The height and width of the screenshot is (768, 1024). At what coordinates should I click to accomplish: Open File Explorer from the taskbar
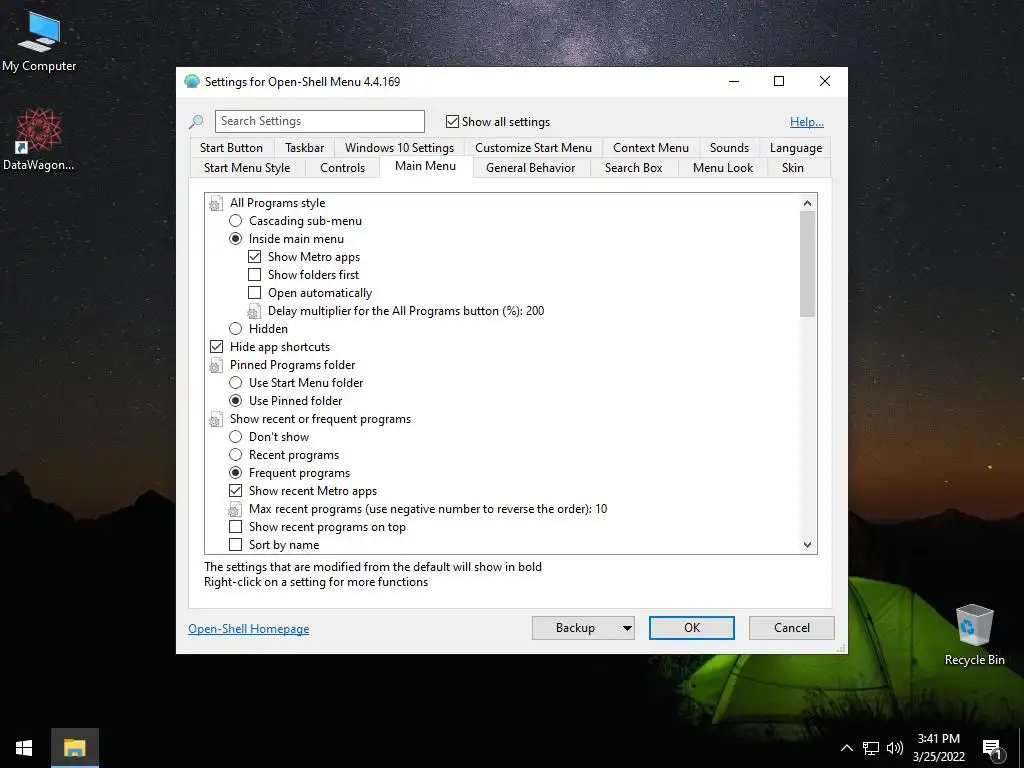pyautogui.click(x=74, y=748)
